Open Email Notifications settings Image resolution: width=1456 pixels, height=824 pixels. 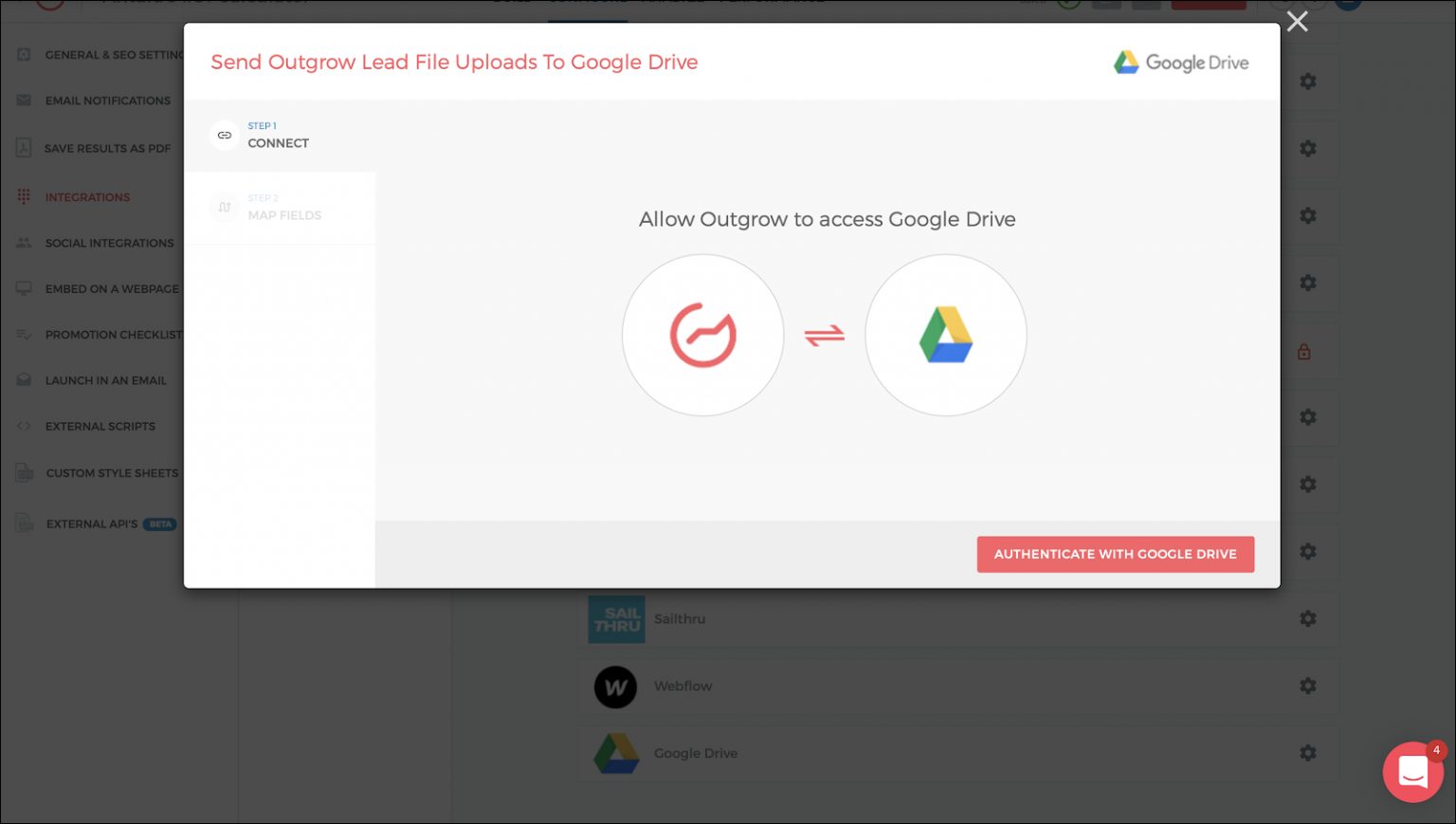(107, 101)
